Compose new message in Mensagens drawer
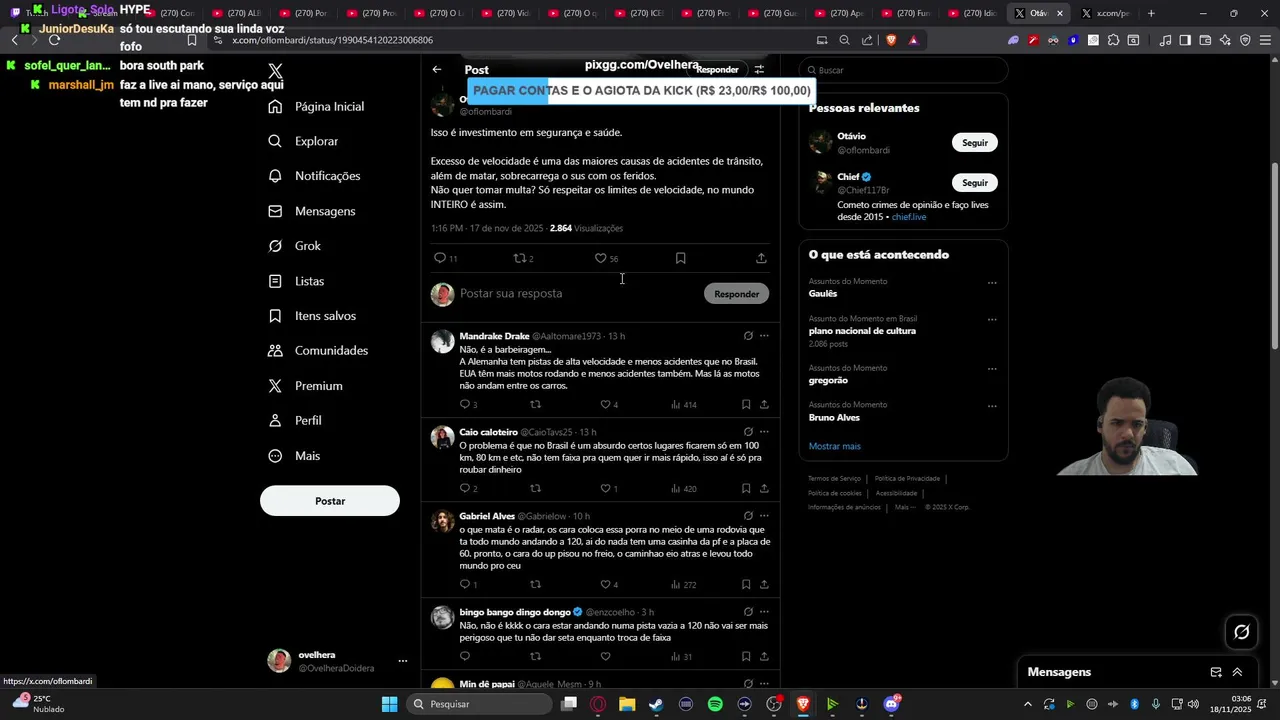 [x=1216, y=672]
